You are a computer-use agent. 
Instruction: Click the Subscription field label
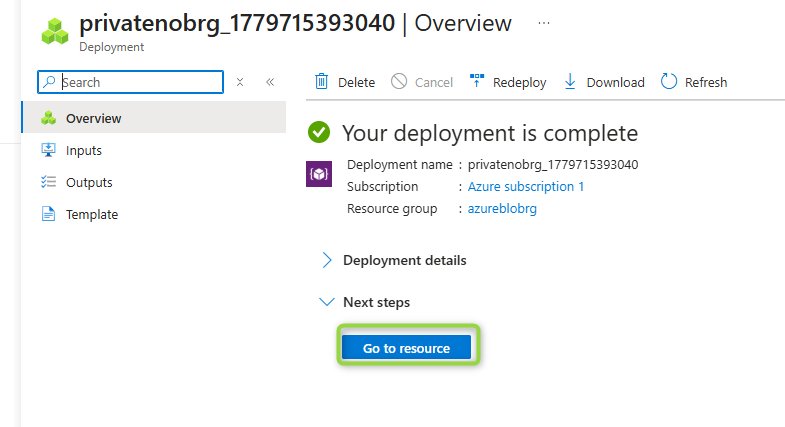click(382, 186)
